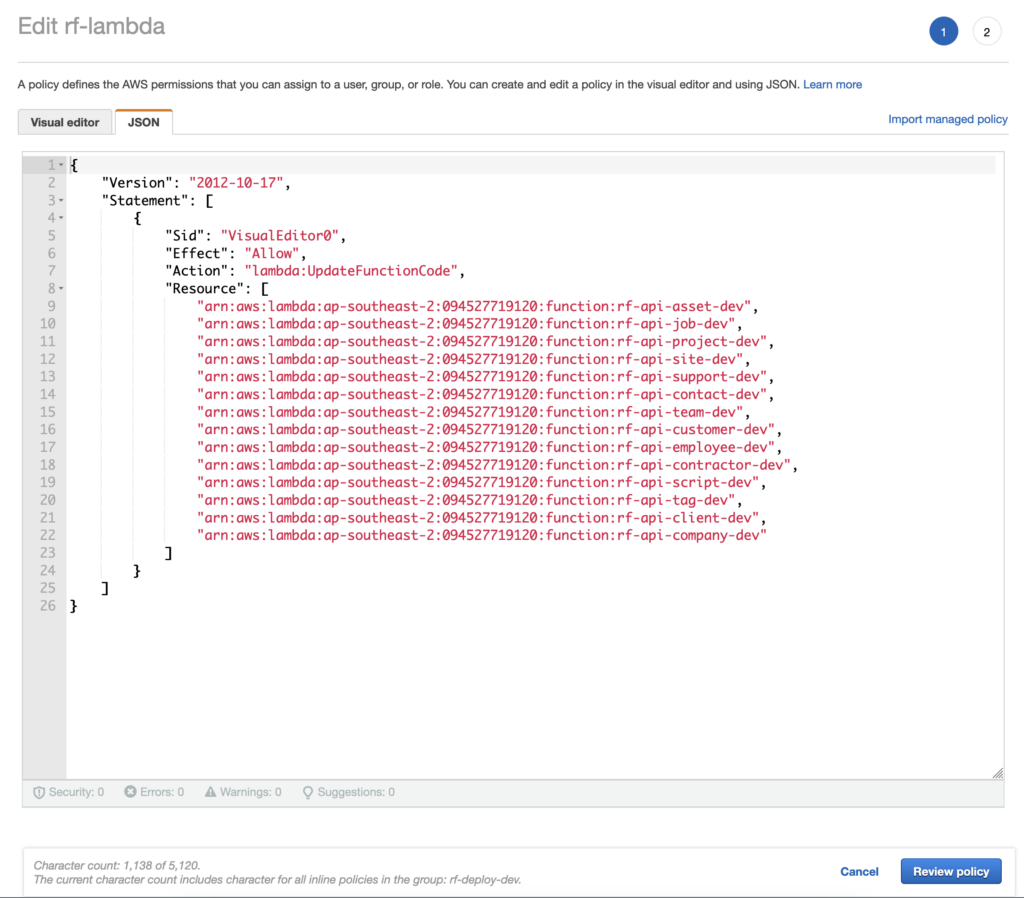Go to step 1 indicator
The height and width of the screenshot is (898, 1024).
943,31
